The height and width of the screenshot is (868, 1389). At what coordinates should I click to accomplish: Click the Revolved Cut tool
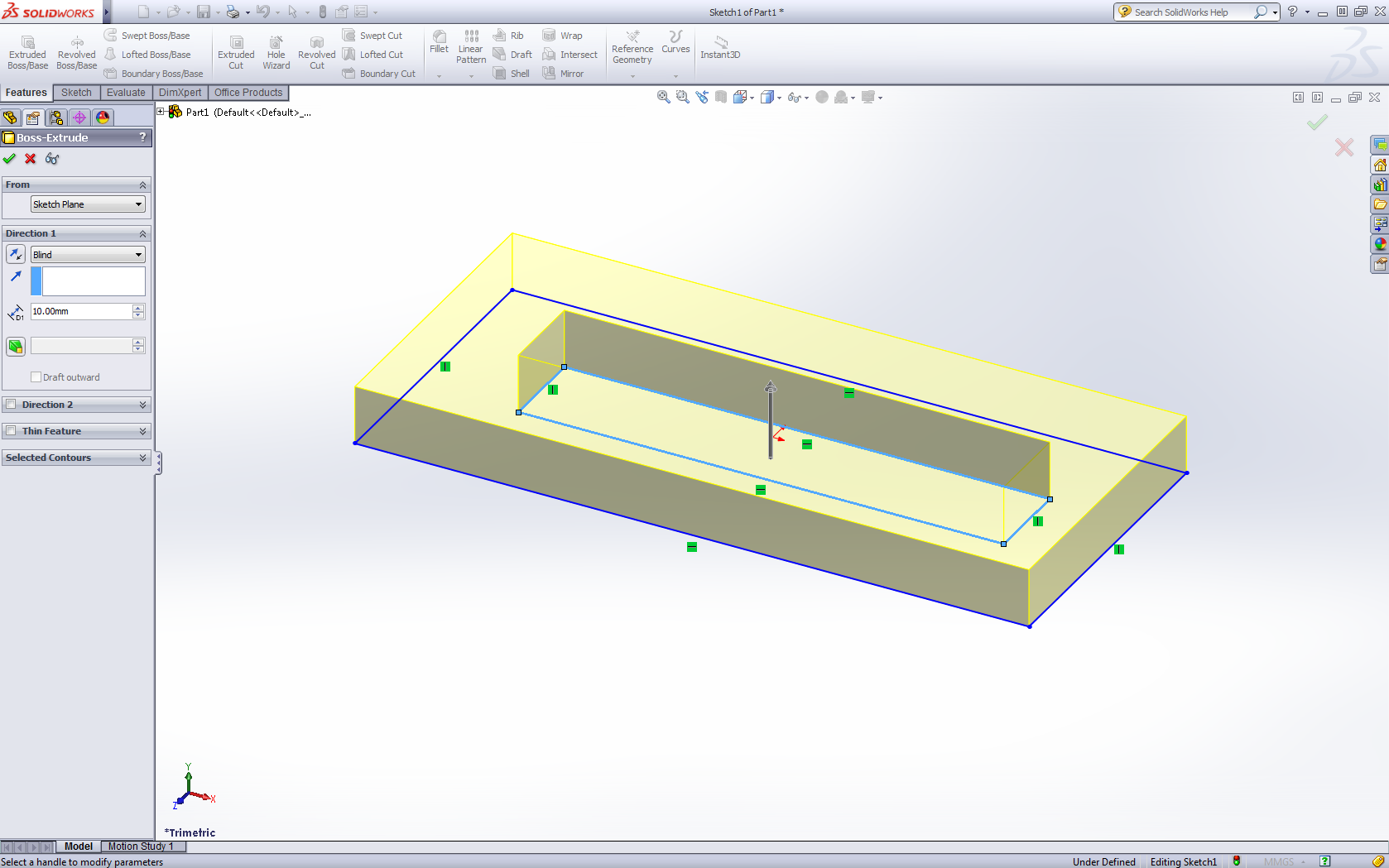[x=317, y=53]
